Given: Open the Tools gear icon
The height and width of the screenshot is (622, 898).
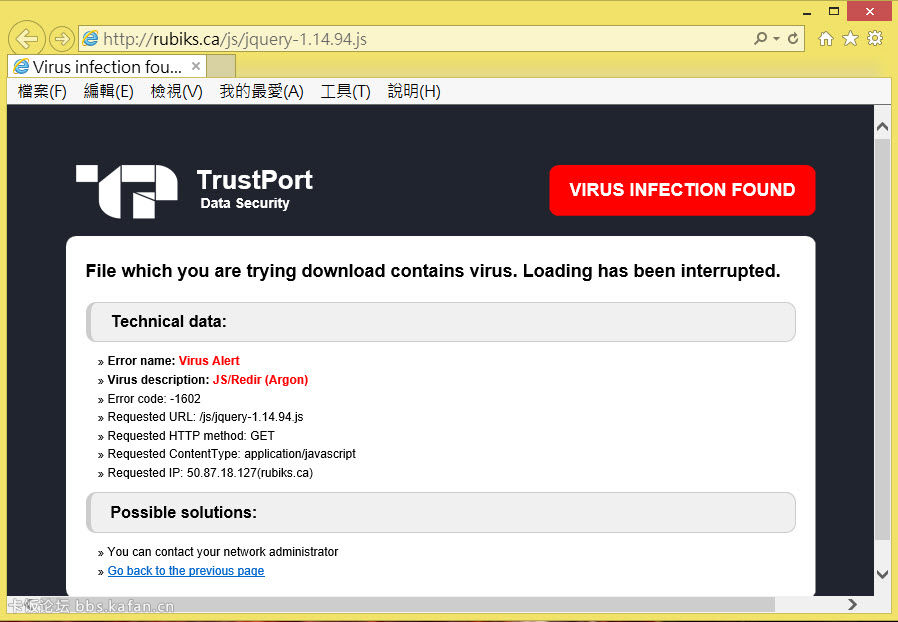Looking at the screenshot, I should [875, 39].
